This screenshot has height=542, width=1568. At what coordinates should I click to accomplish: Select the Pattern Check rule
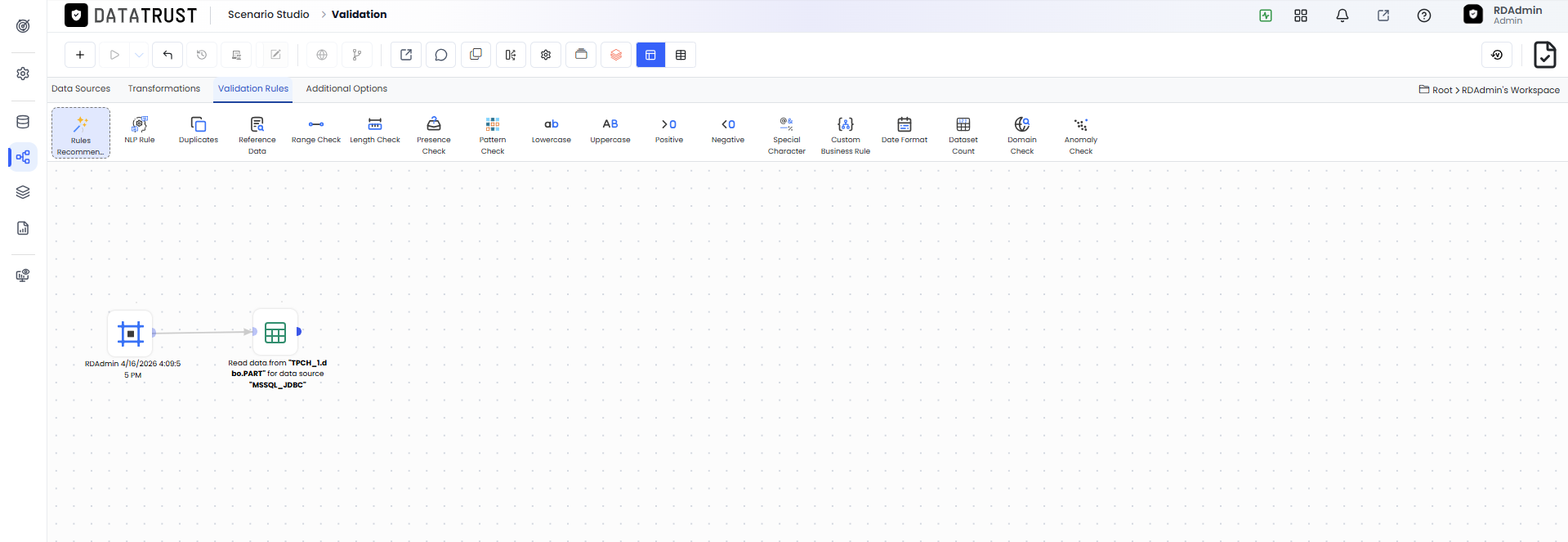(x=493, y=135)
